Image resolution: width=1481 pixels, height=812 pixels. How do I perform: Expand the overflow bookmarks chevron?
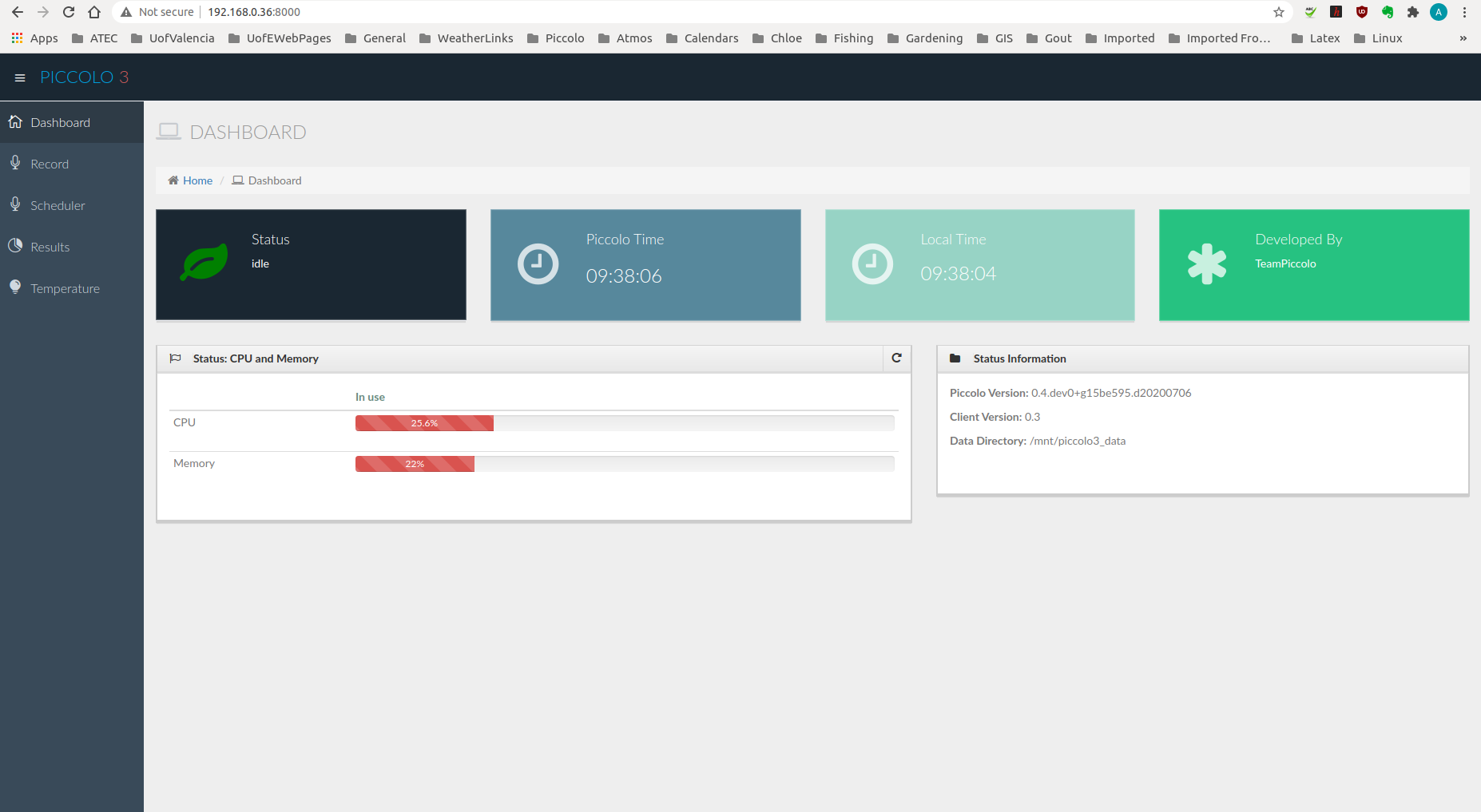[x=1463, y=38]
